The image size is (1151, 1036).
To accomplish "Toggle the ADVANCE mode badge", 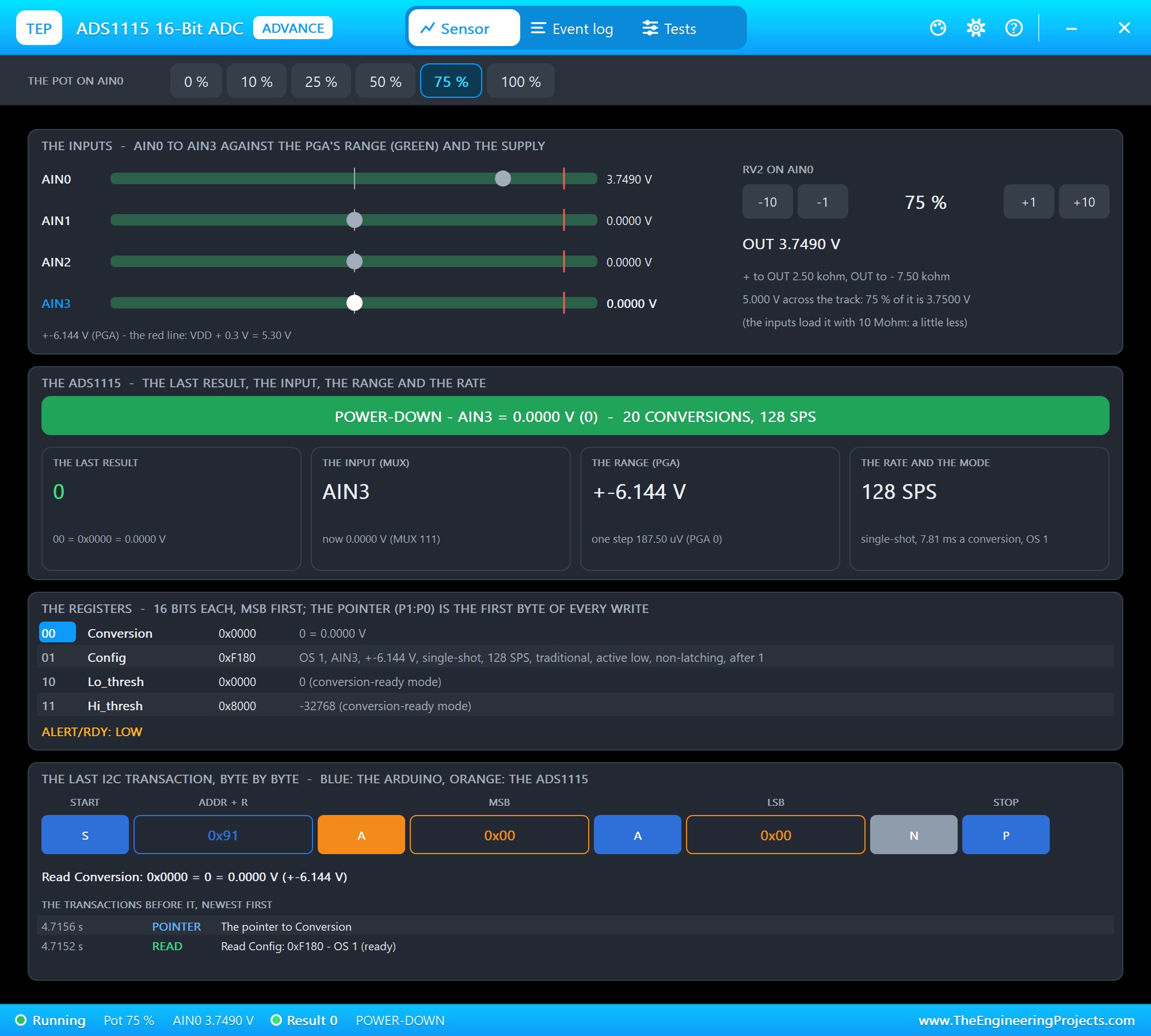I will (x=293, y=28).
